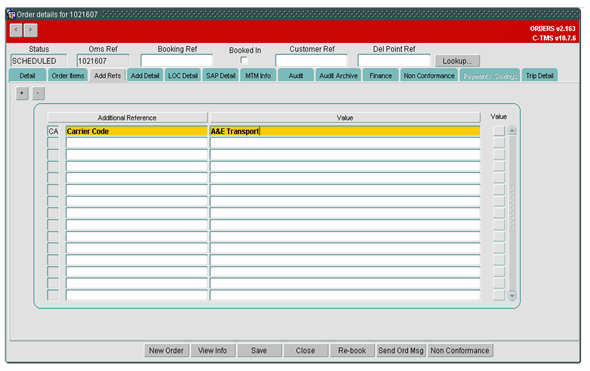Click the Booking Ref input field

[176, 61]
